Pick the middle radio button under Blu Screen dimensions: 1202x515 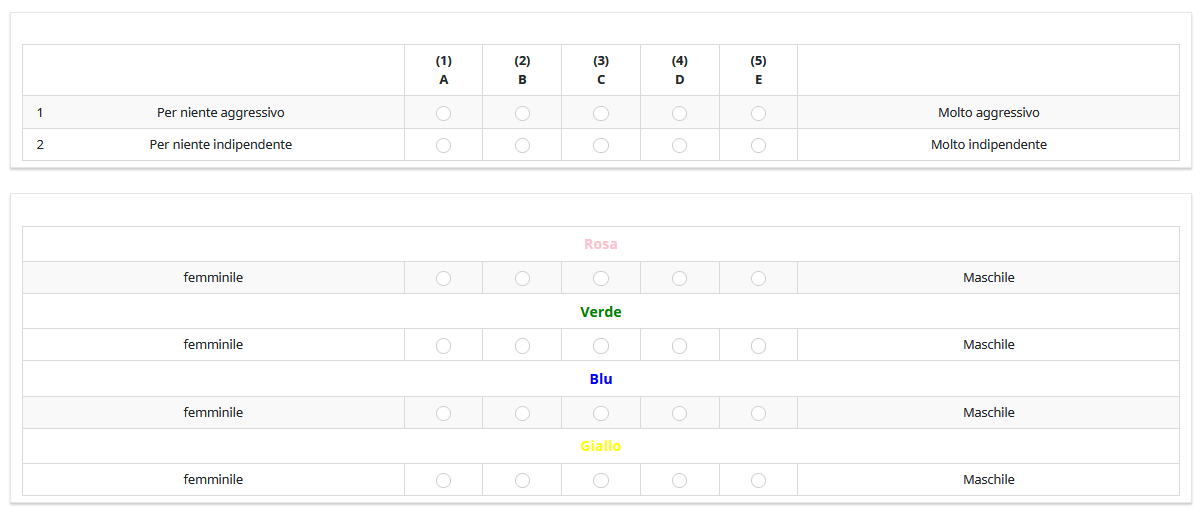[601, 413]
